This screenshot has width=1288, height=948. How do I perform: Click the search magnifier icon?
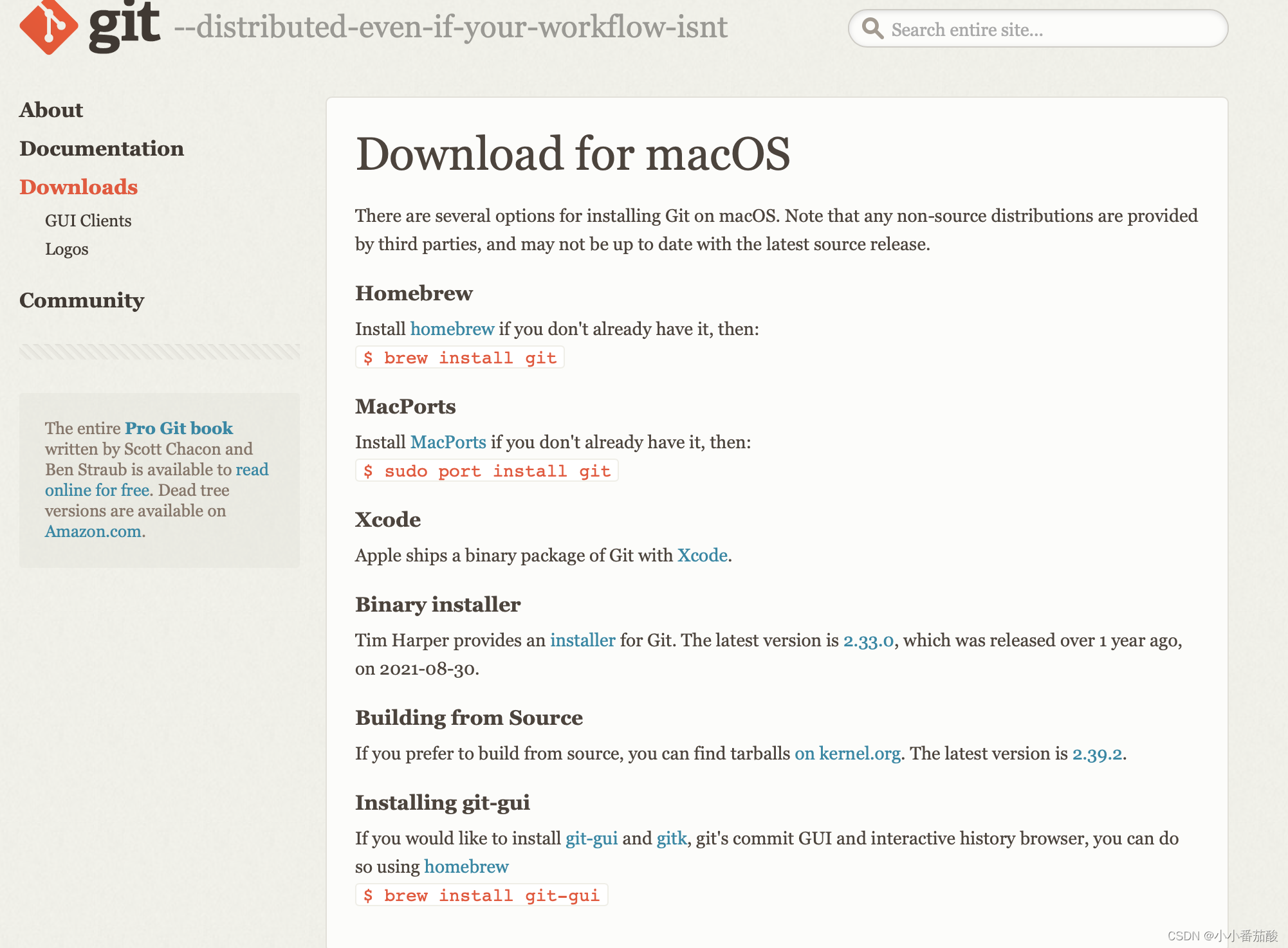pyautogui.click(x=872, y=29)
